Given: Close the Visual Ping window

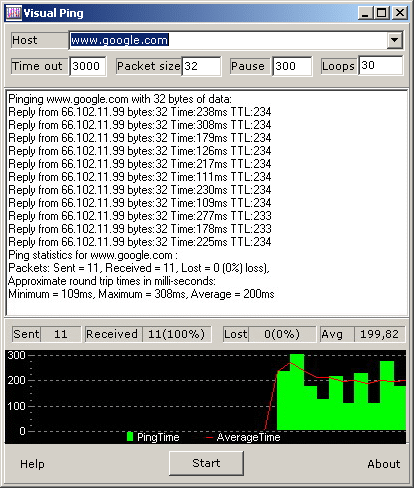Looking at the screenshot, I should [400, 13].
